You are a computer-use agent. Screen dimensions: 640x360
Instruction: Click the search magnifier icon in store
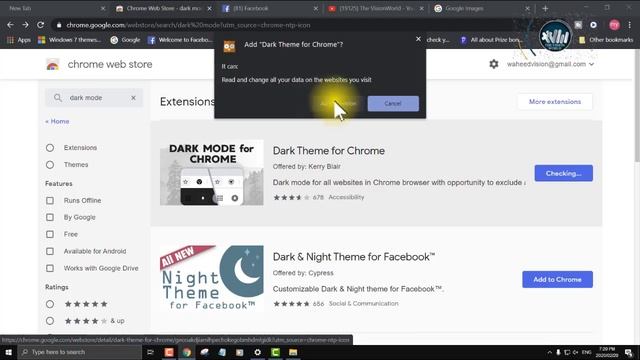pos(58,98)
